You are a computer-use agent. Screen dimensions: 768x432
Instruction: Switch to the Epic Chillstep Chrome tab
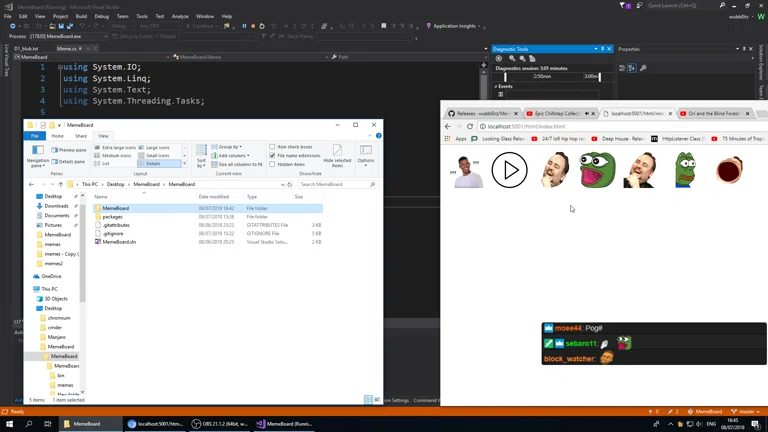(x=556, y=114)
